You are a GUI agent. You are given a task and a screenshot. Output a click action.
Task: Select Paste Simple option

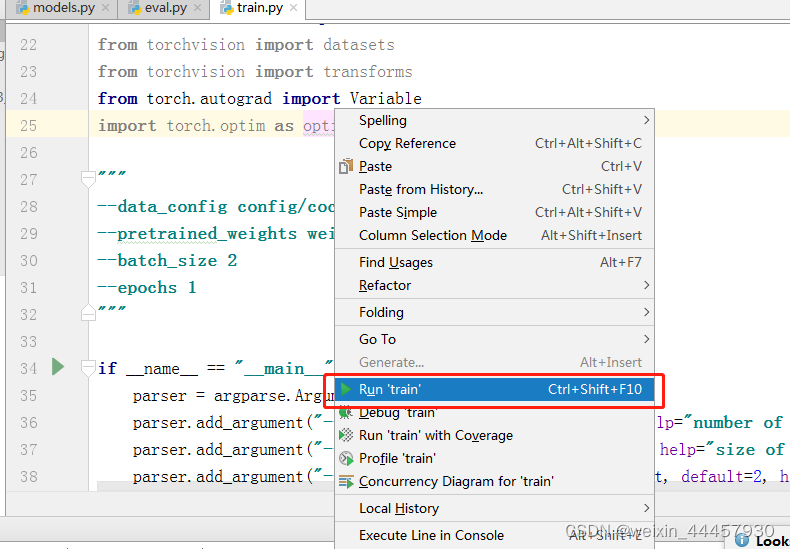pos(494,213)
